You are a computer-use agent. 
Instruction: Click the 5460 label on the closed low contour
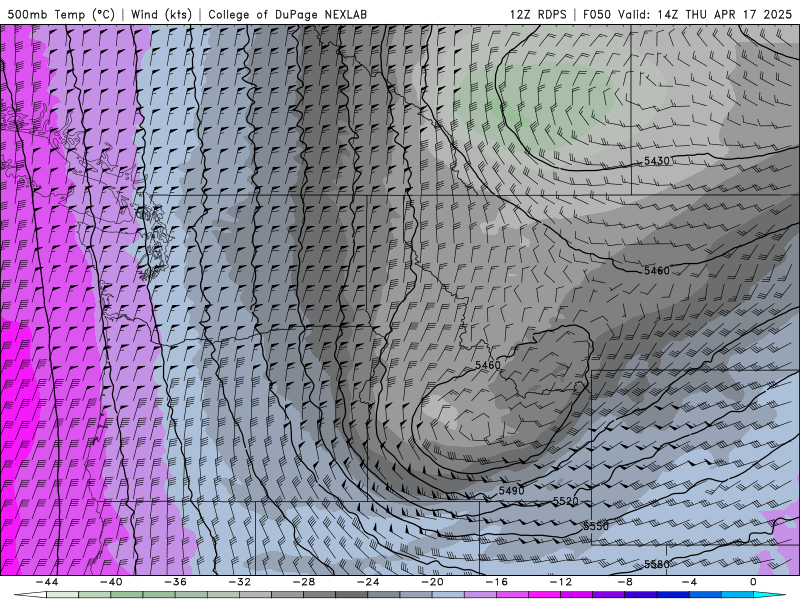click(x=488, y=365)
